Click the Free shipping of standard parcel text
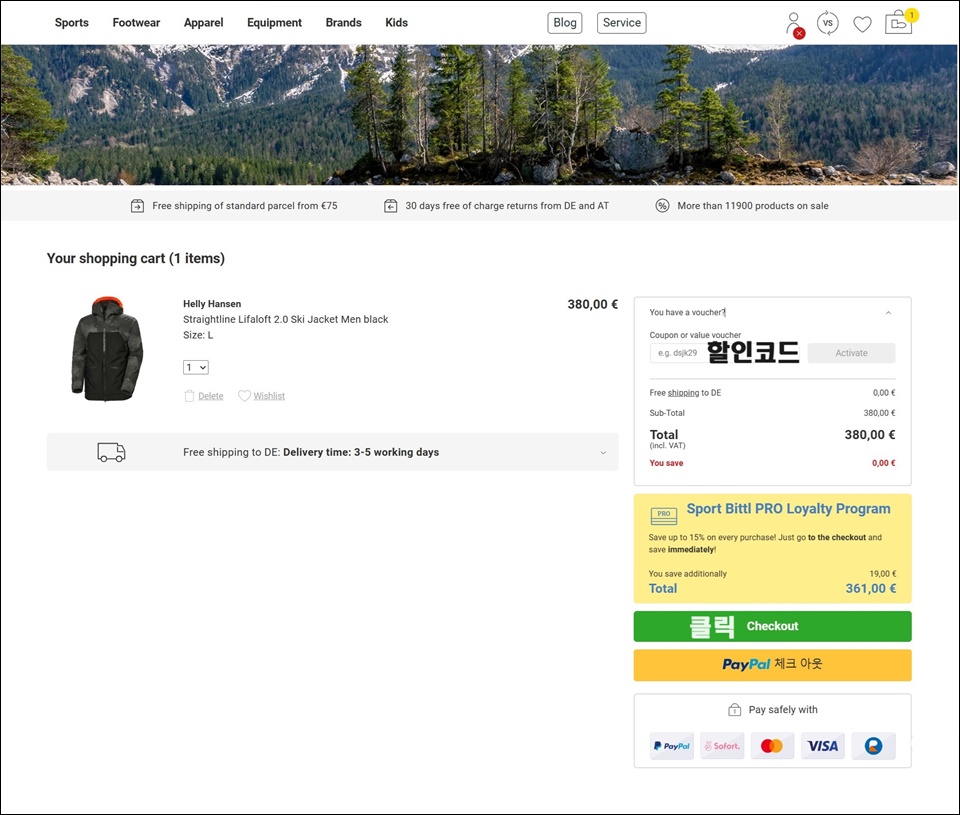 [x=245, y=206]
